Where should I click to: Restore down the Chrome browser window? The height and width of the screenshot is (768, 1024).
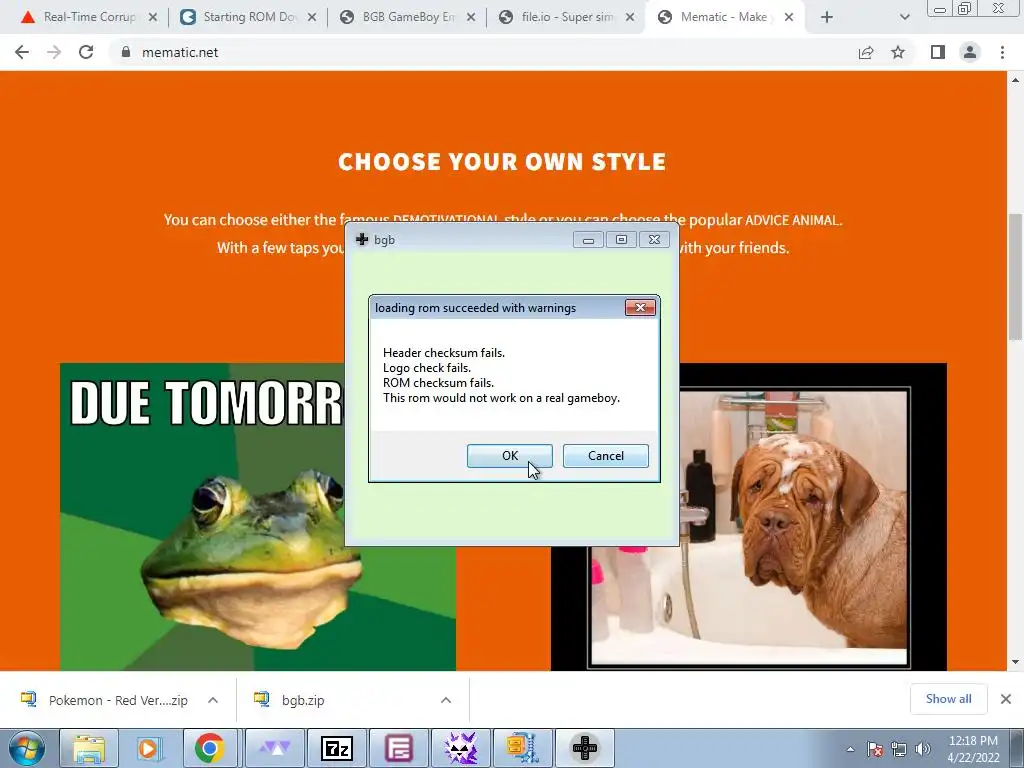[965, 8]
